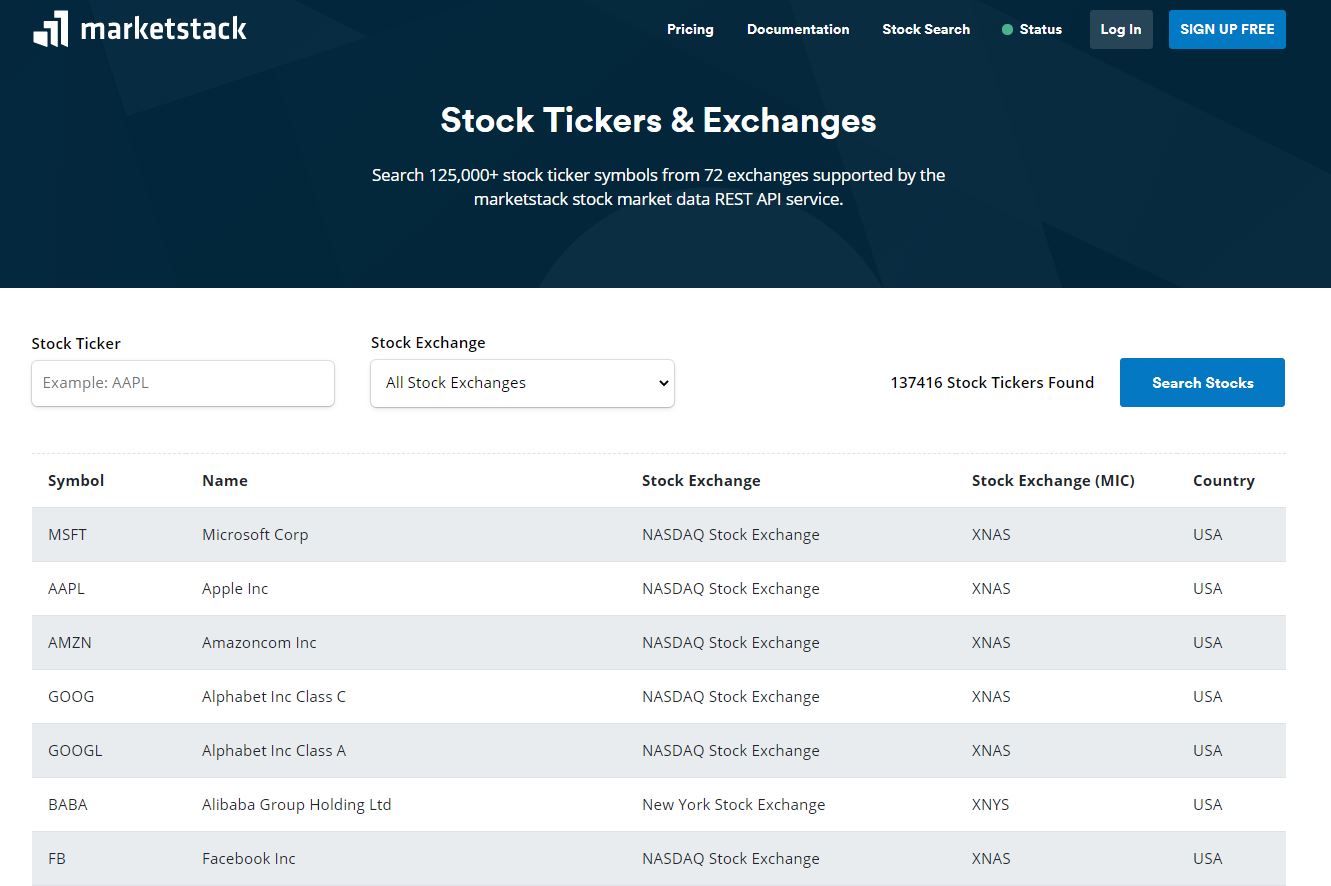The image size is (1331, 886).
Task: Click the green Status indicator dot
Action: pos(1006,30)
